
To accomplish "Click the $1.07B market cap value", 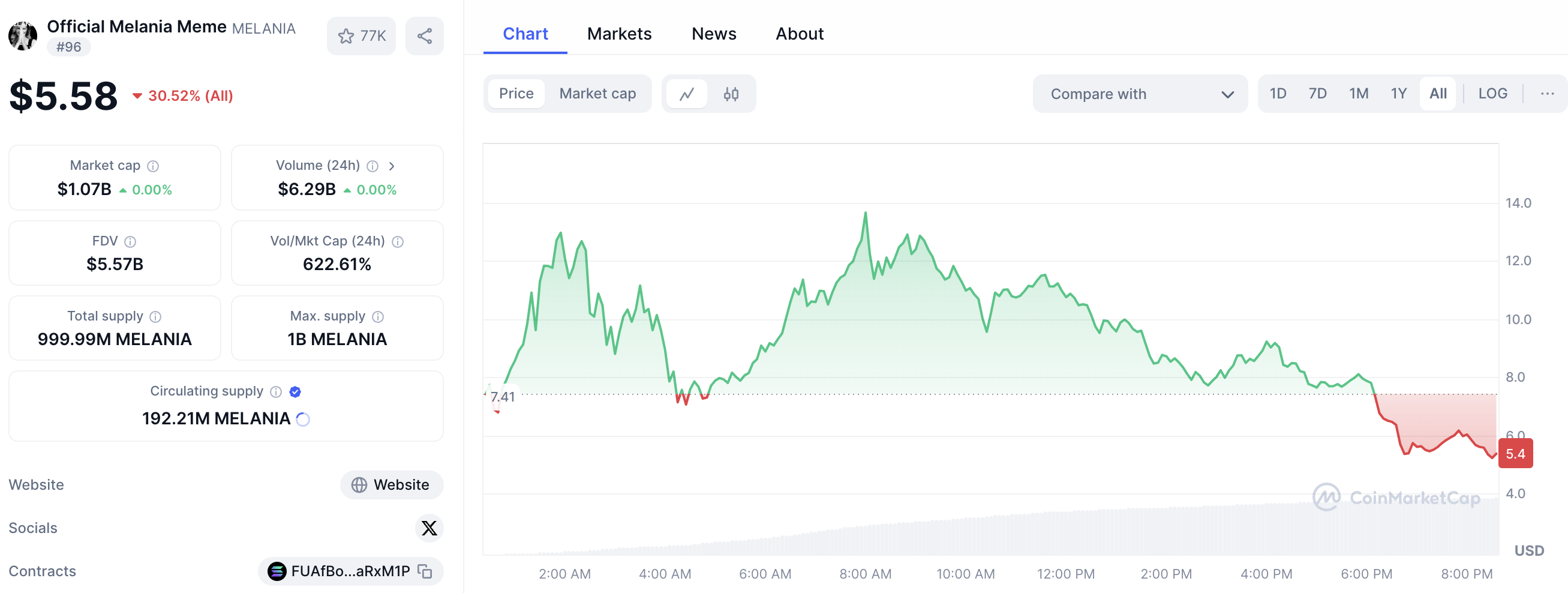I will (x=84, y=189).
